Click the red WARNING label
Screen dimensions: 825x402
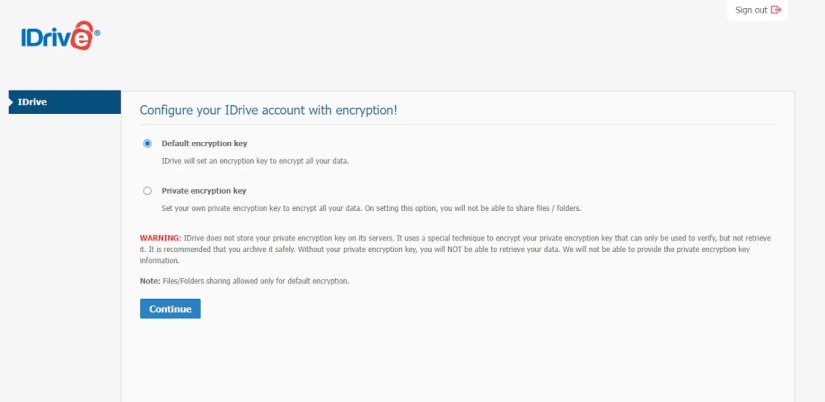160,238
